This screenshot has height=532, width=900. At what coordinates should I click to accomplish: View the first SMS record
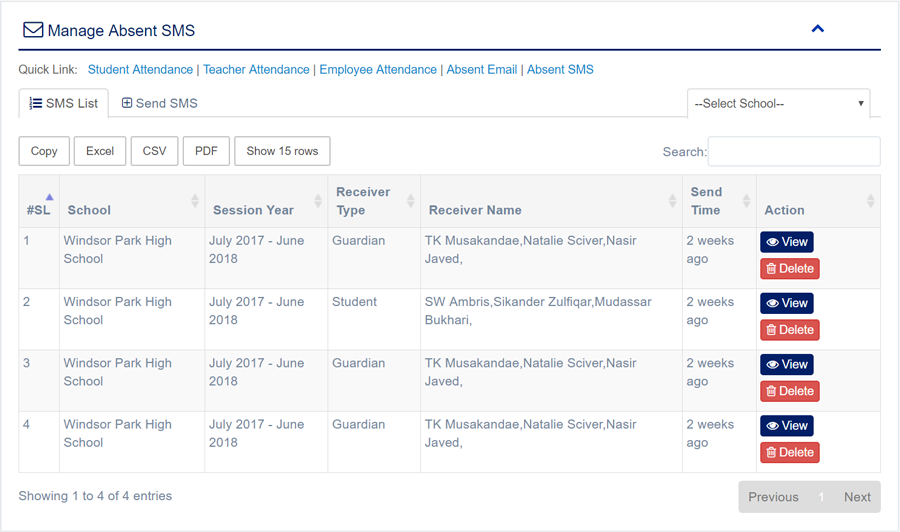click(786, 242)
